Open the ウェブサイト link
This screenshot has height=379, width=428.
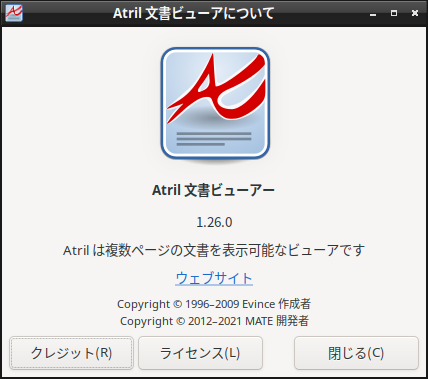(x=214, y=278)
